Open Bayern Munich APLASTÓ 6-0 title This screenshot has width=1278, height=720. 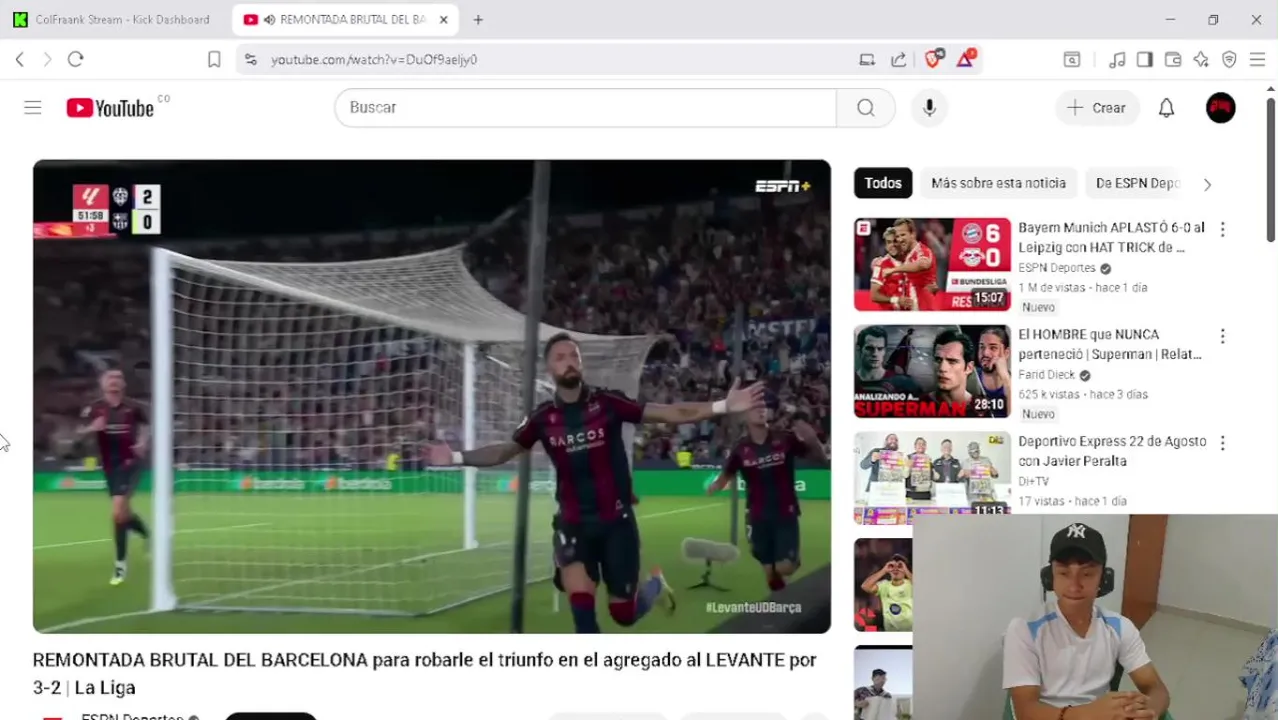(1111, 237)
